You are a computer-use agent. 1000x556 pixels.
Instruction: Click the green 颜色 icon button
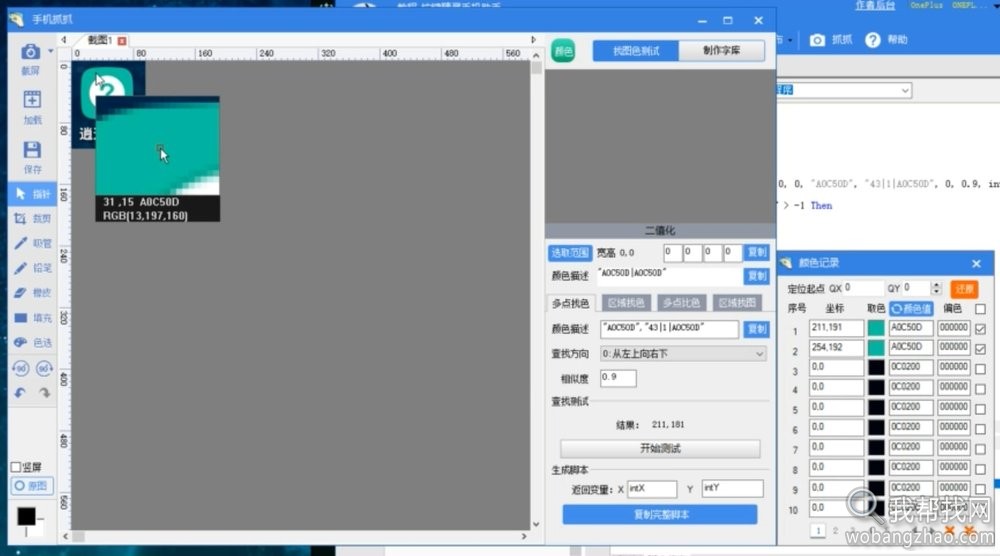[563, 51]
